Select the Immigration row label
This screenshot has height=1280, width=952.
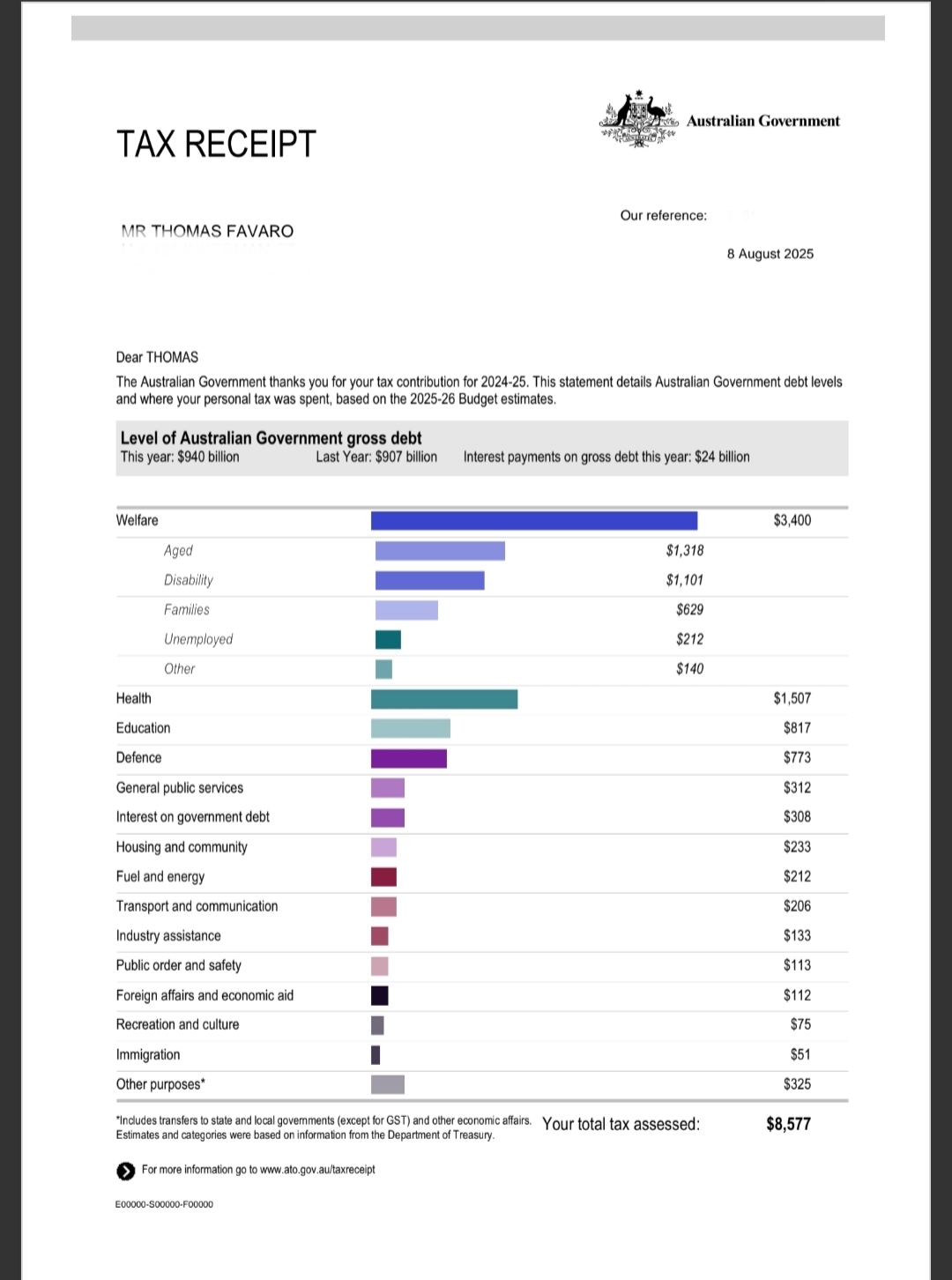[x=148, y=1055]
